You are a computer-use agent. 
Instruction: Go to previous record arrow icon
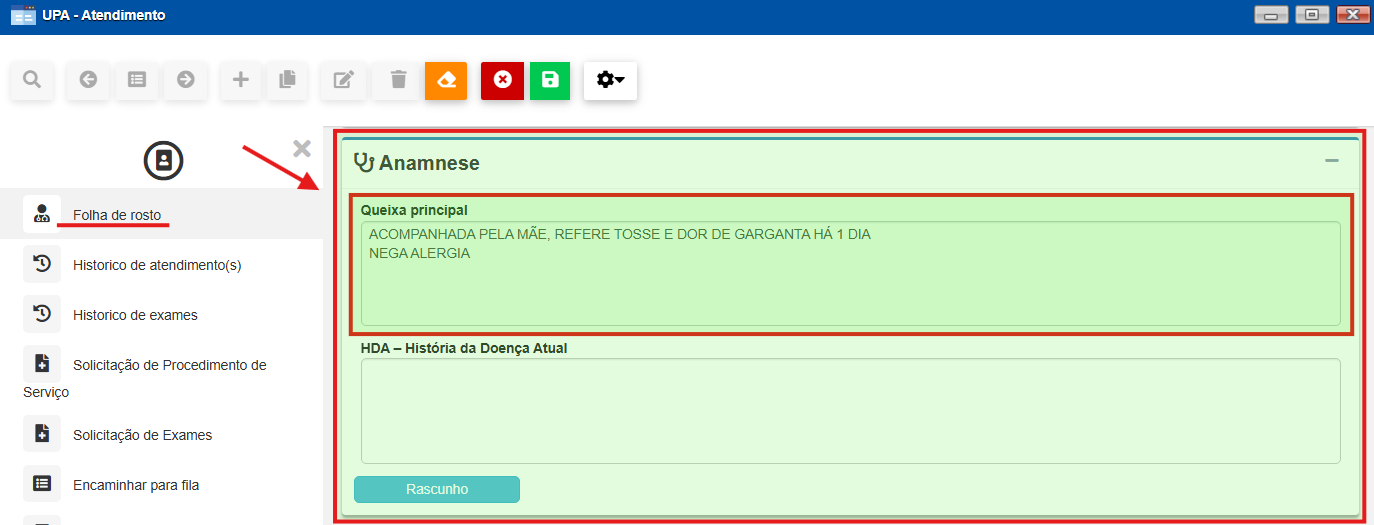click(x=88, y=80)
